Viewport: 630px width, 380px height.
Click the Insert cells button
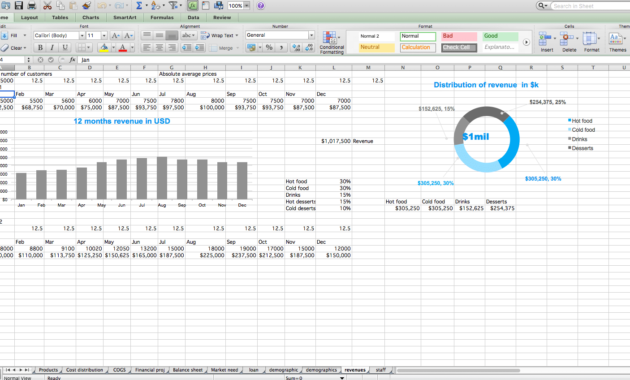click(x=547, y=42)
